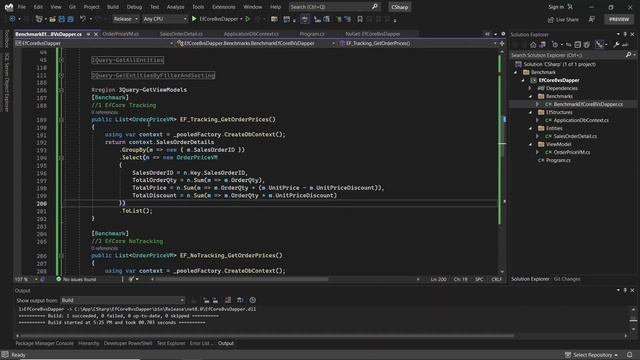Open the Show output from Build dropdown
Image resolution: width=640 pixels, height=360 pixels.
(x=122, y=300)
